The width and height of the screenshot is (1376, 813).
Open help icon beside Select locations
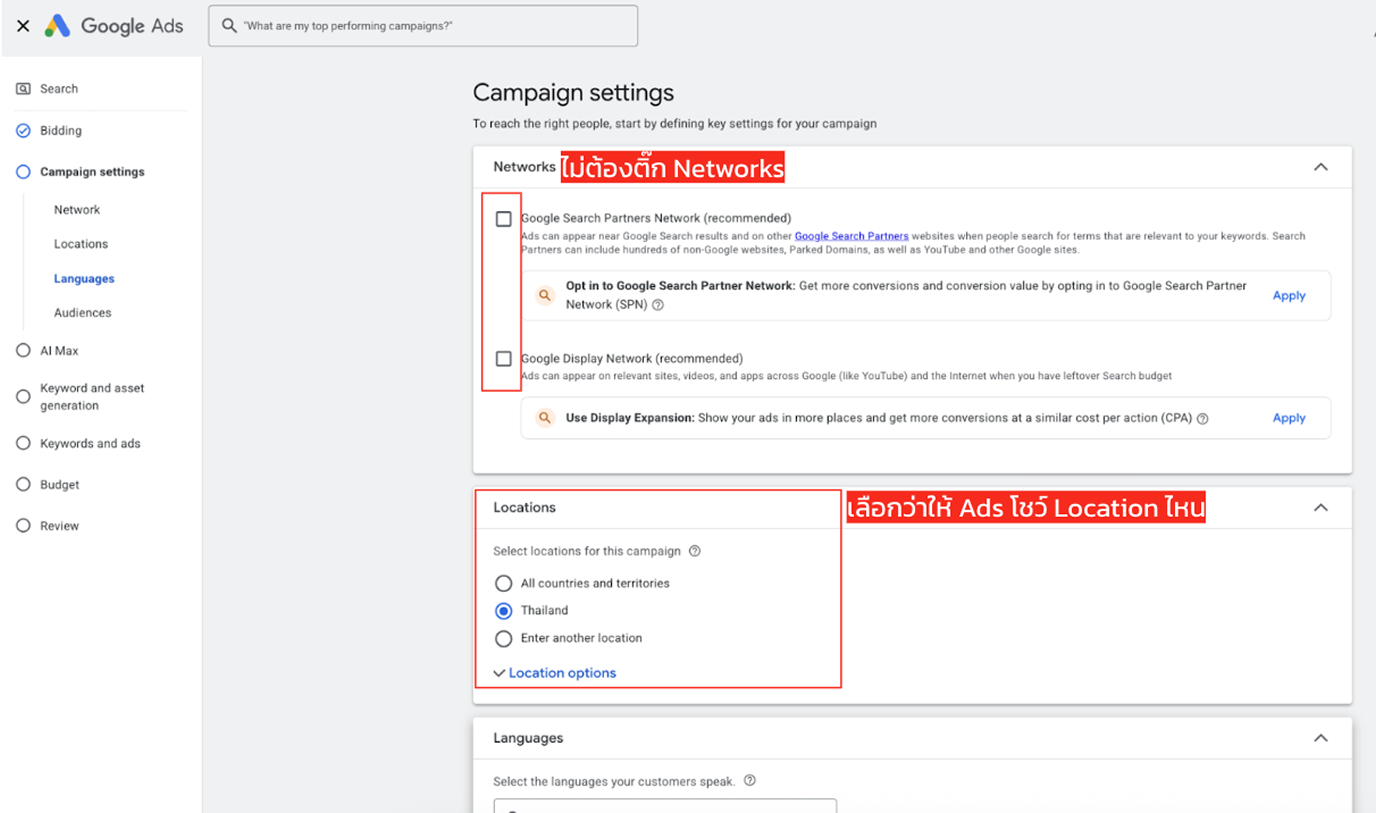coord(695,551)
